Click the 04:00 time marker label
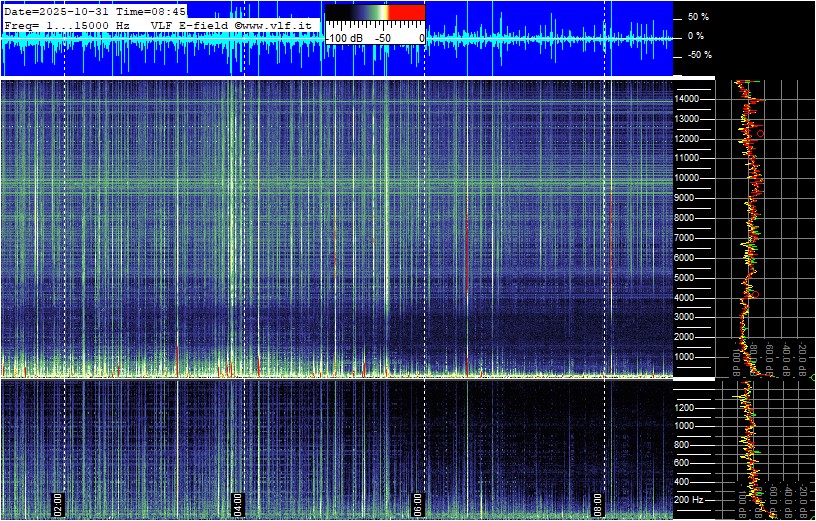 point(237,503)
